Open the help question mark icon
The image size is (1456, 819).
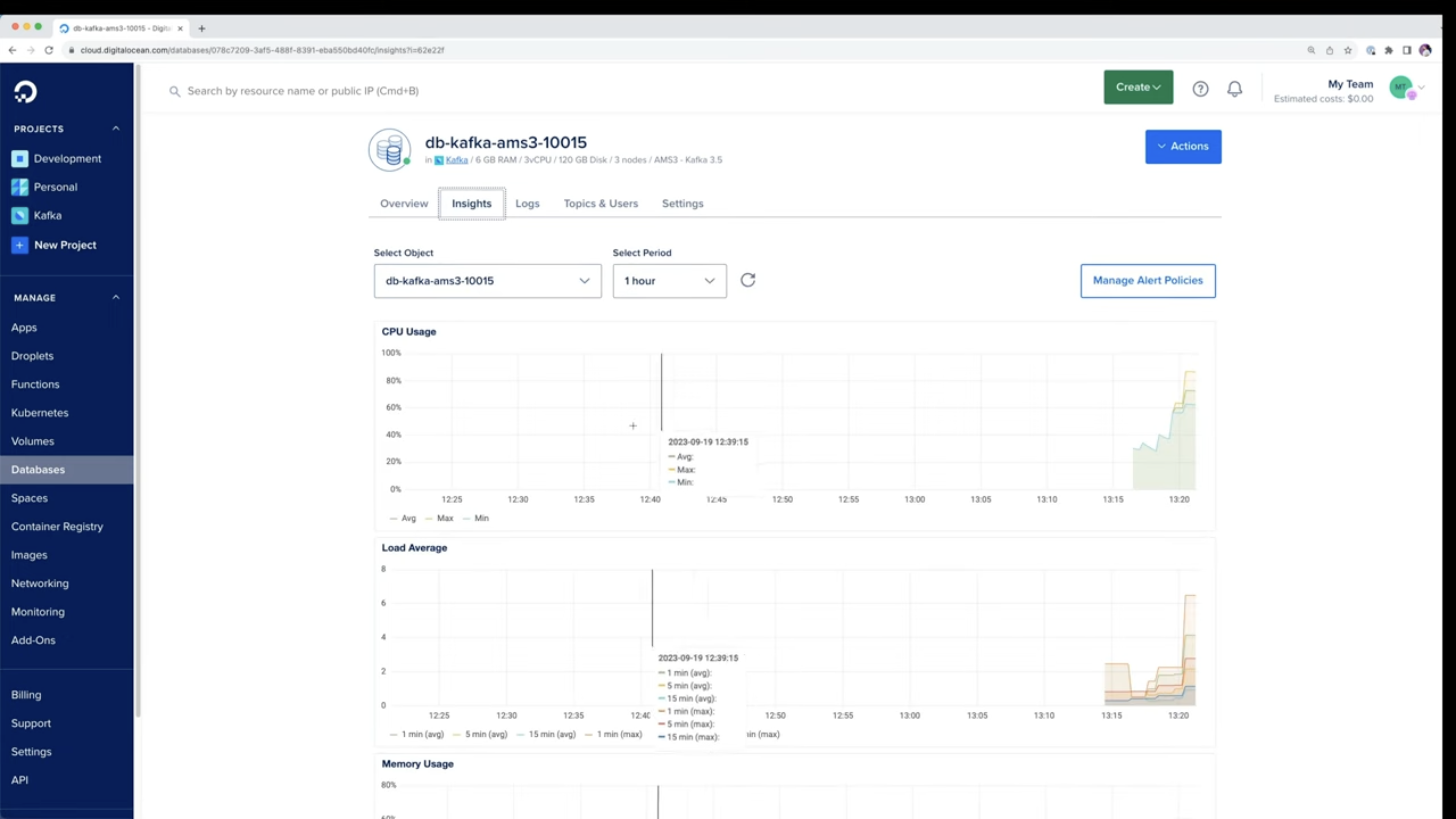pyautogui.click(x=1200, y=89)
